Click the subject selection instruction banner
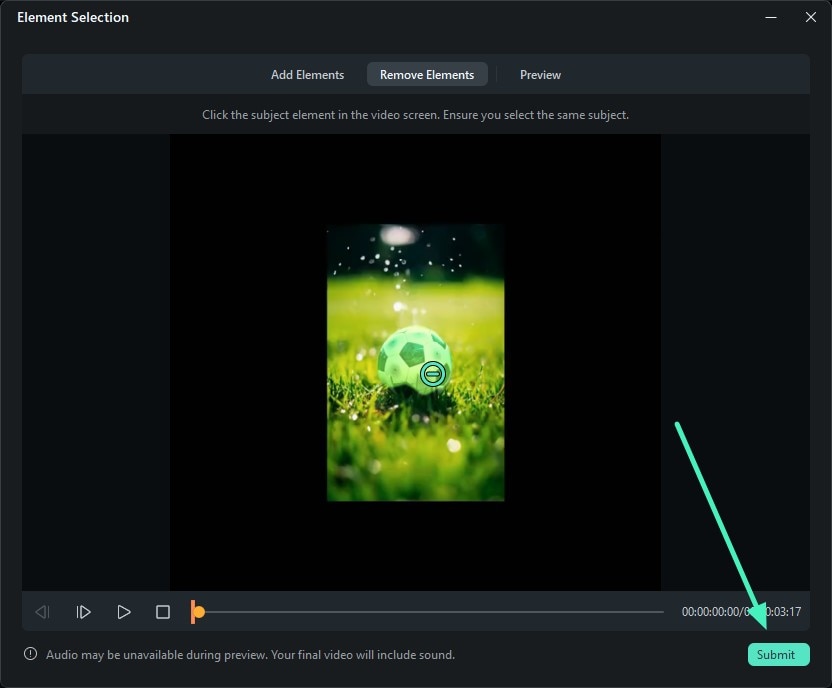This screenshot has width=832, height=688. pyautogui.click(x=415, y=114)
